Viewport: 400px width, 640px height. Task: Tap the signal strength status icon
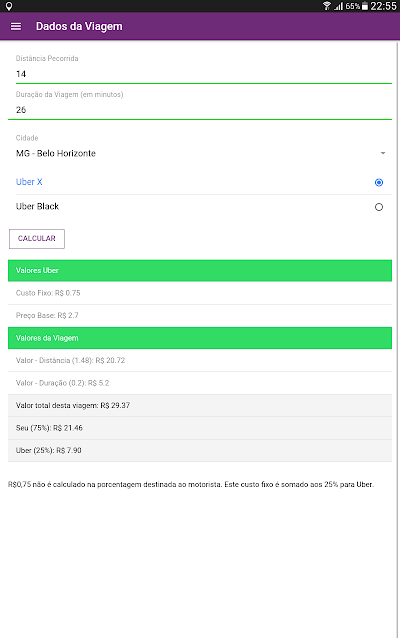pyautogui.click(x=338, y=6)
